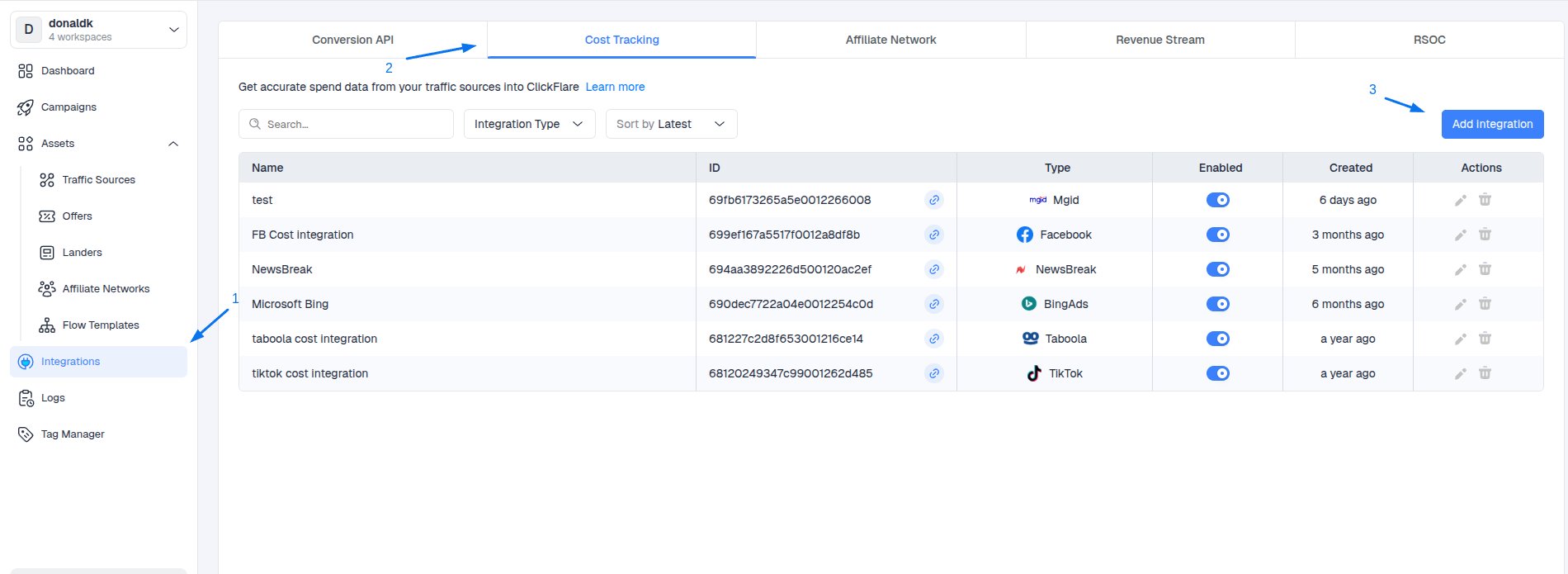Edit the test integration

tap(1460, 200)
